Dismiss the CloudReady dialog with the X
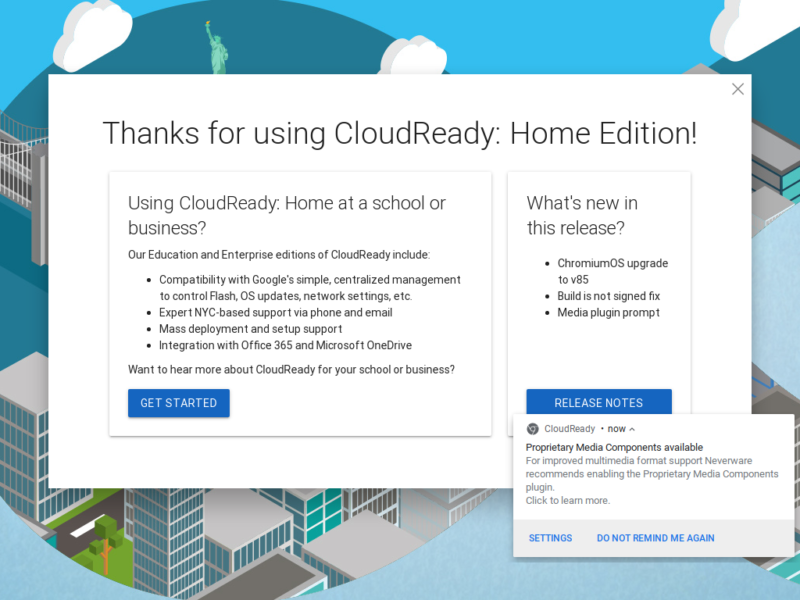 click(738, 89)
